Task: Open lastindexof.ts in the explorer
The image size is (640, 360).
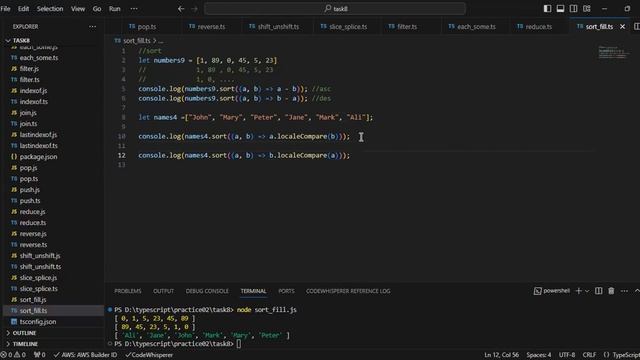Action: coord(38,146)
